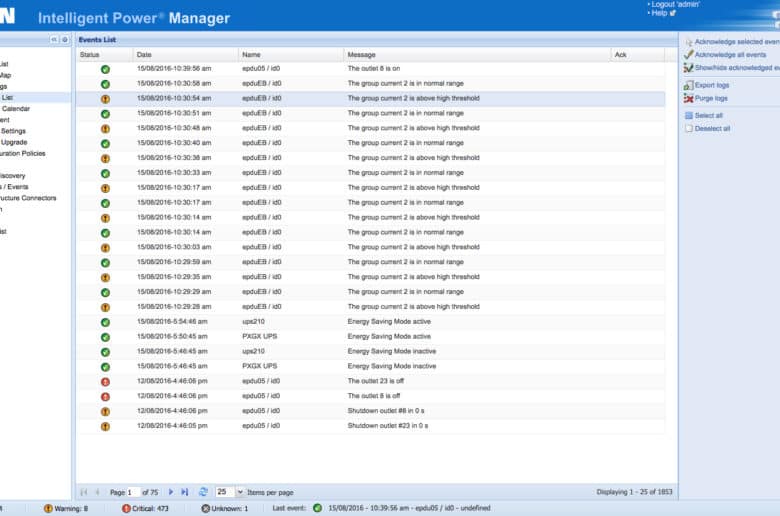Click the Export logs icon
Screen dimensions: 780x516
coord(688,85)
